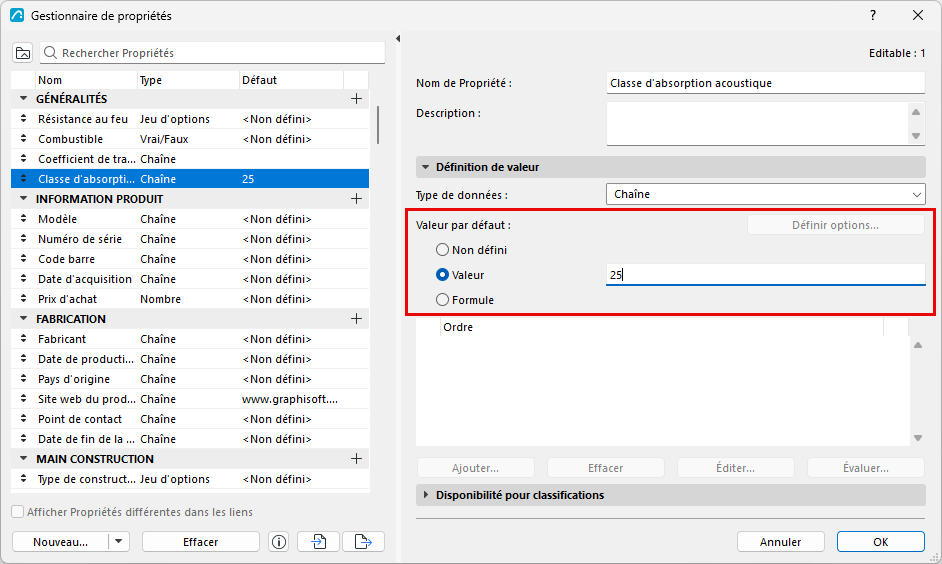Select the Formule radio option
Viewport: 942px width, 564px height.
click(x=442, y=300)
